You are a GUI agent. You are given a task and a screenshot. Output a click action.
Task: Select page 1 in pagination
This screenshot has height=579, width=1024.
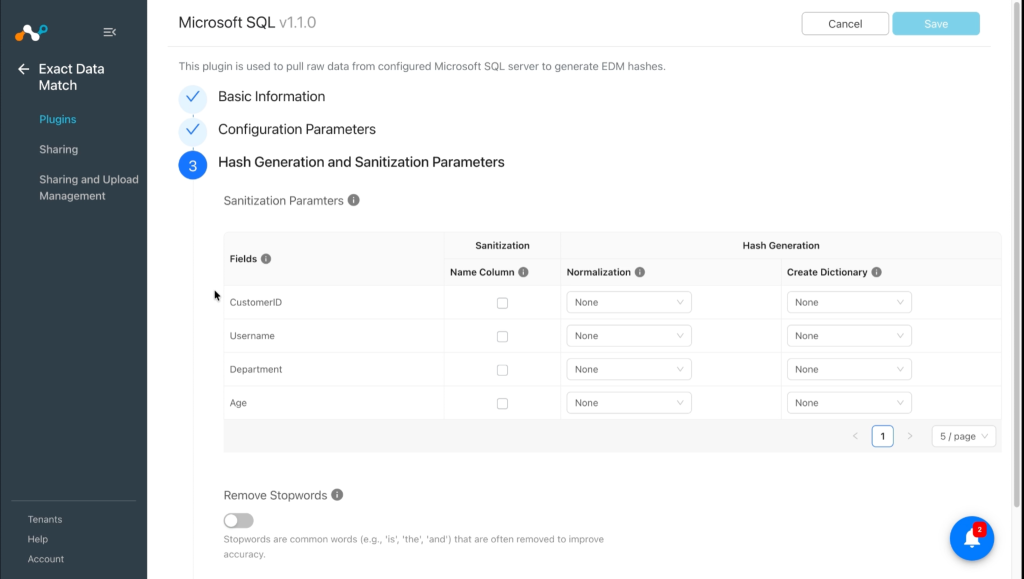pyautogui.click(x=882, y=436)
